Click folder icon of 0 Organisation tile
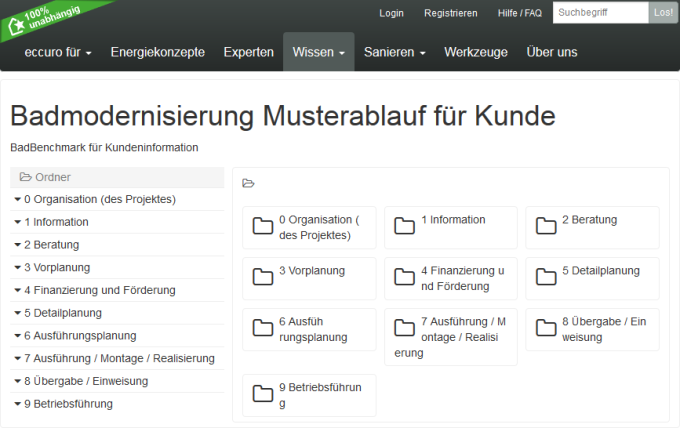680x428 pixels. pos(262,226)
